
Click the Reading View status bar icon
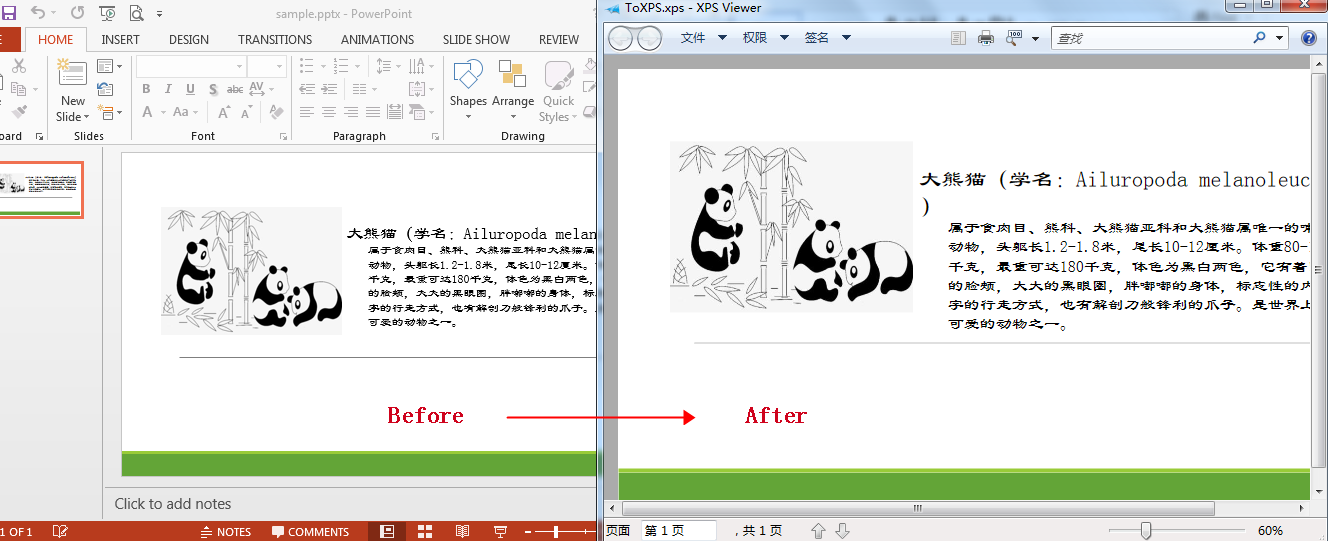(462, 531)
